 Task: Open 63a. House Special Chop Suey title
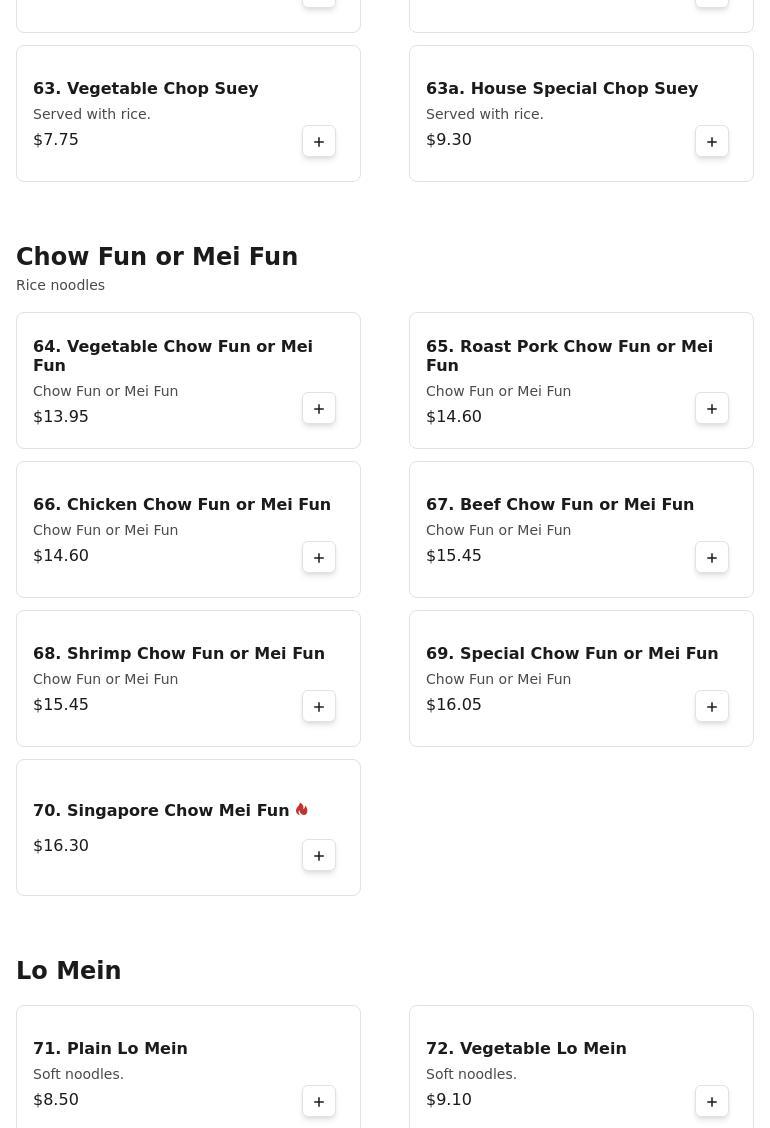point(562,89)
